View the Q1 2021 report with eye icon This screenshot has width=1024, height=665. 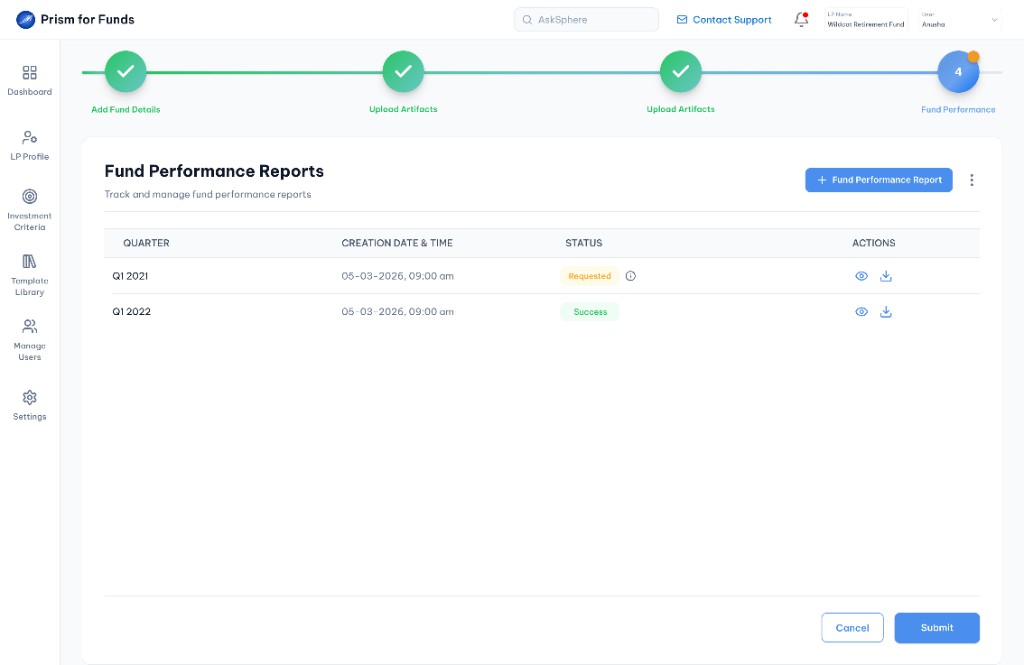(x=861, y=276)
